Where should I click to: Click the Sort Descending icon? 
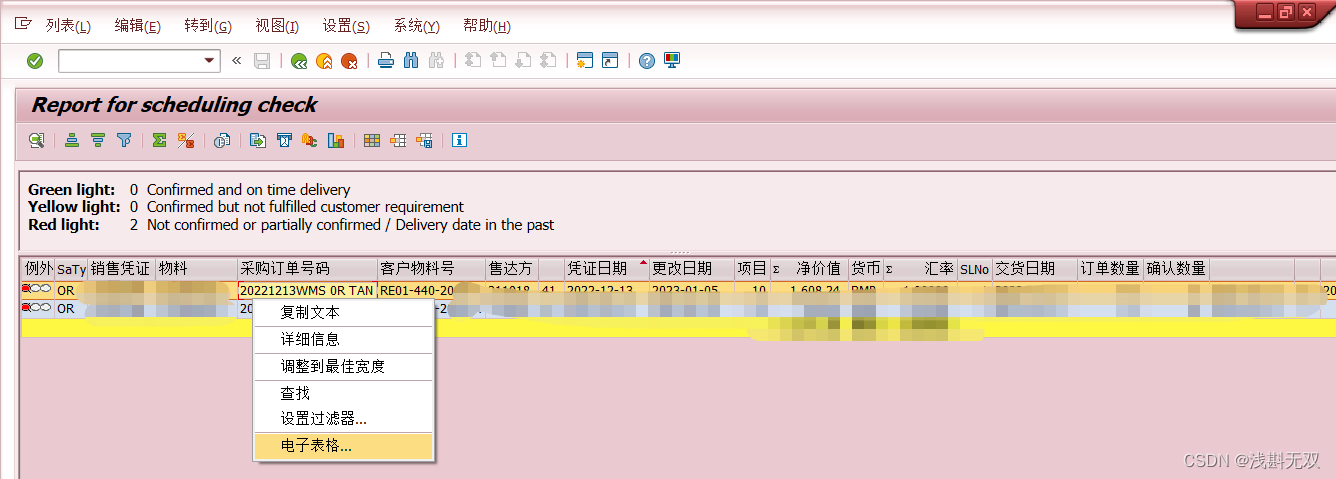point(98,141)
